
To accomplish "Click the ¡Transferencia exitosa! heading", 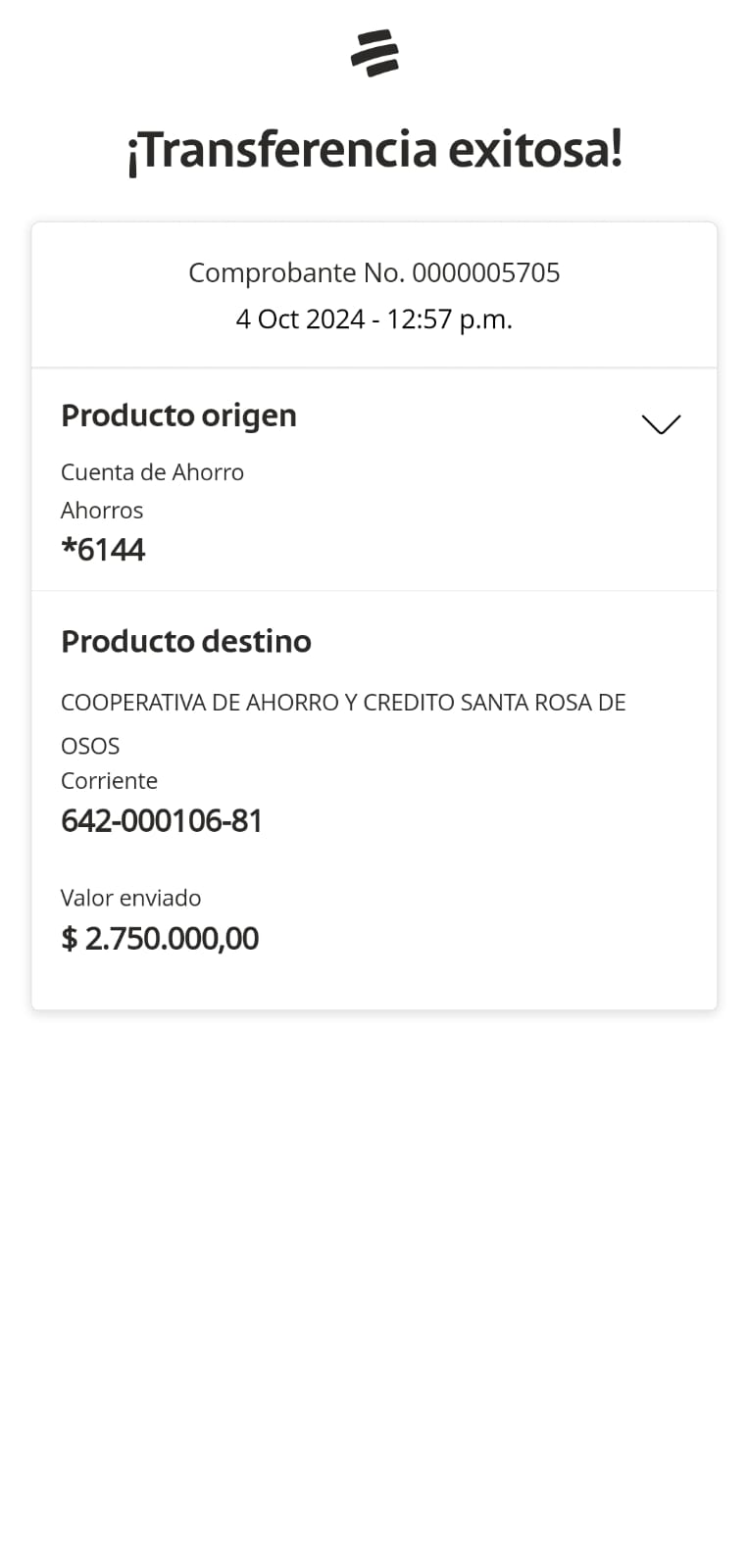I will click(x=374, y=150).
